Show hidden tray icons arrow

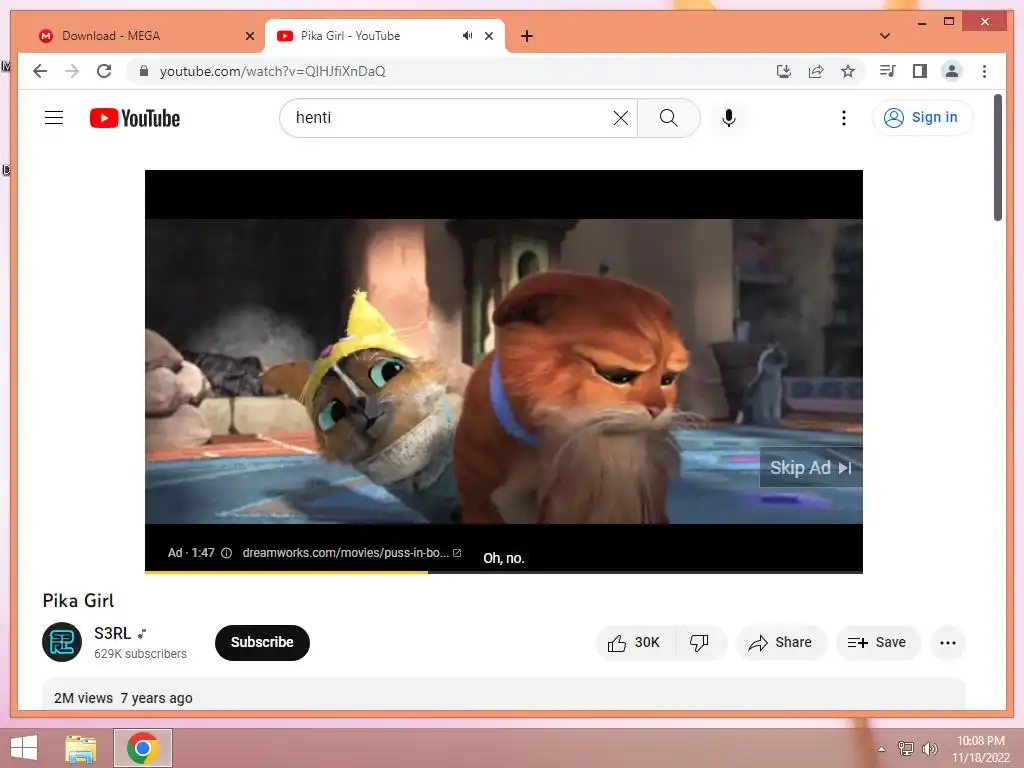[882, 749]
